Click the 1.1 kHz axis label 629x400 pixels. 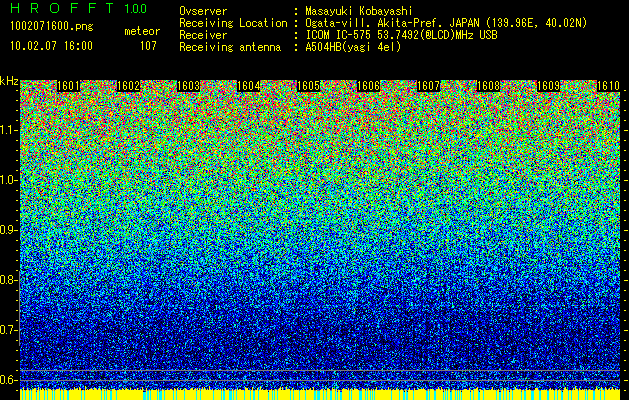tap(8, 130)
